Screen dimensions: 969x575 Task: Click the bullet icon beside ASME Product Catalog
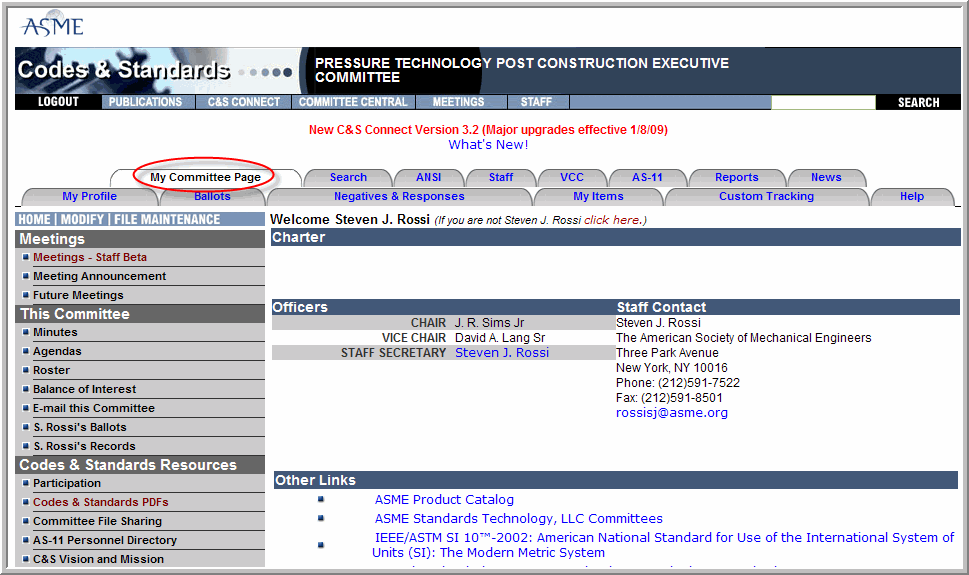point(321,500)
